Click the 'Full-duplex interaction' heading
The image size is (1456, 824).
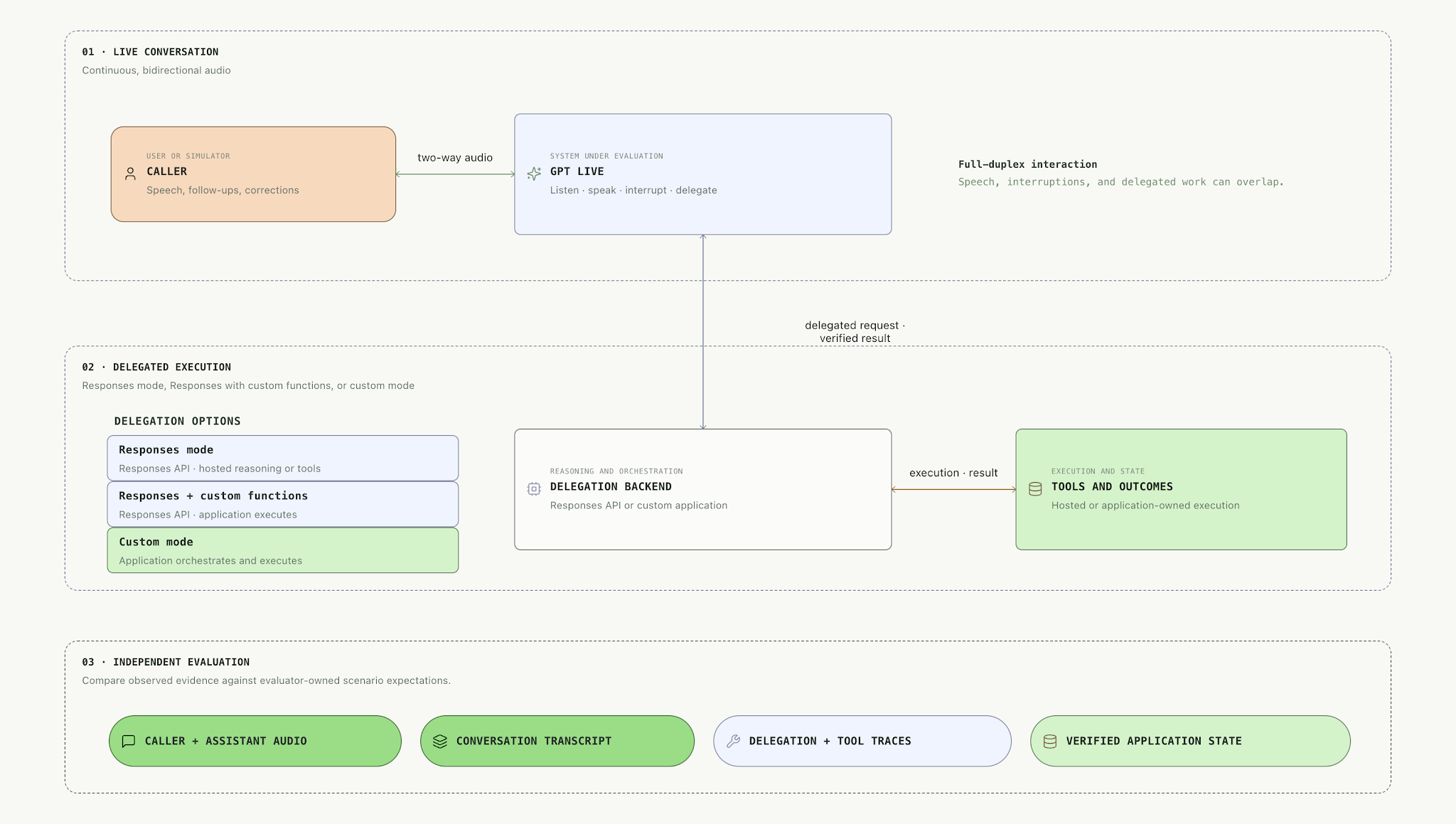(1027, 164)
